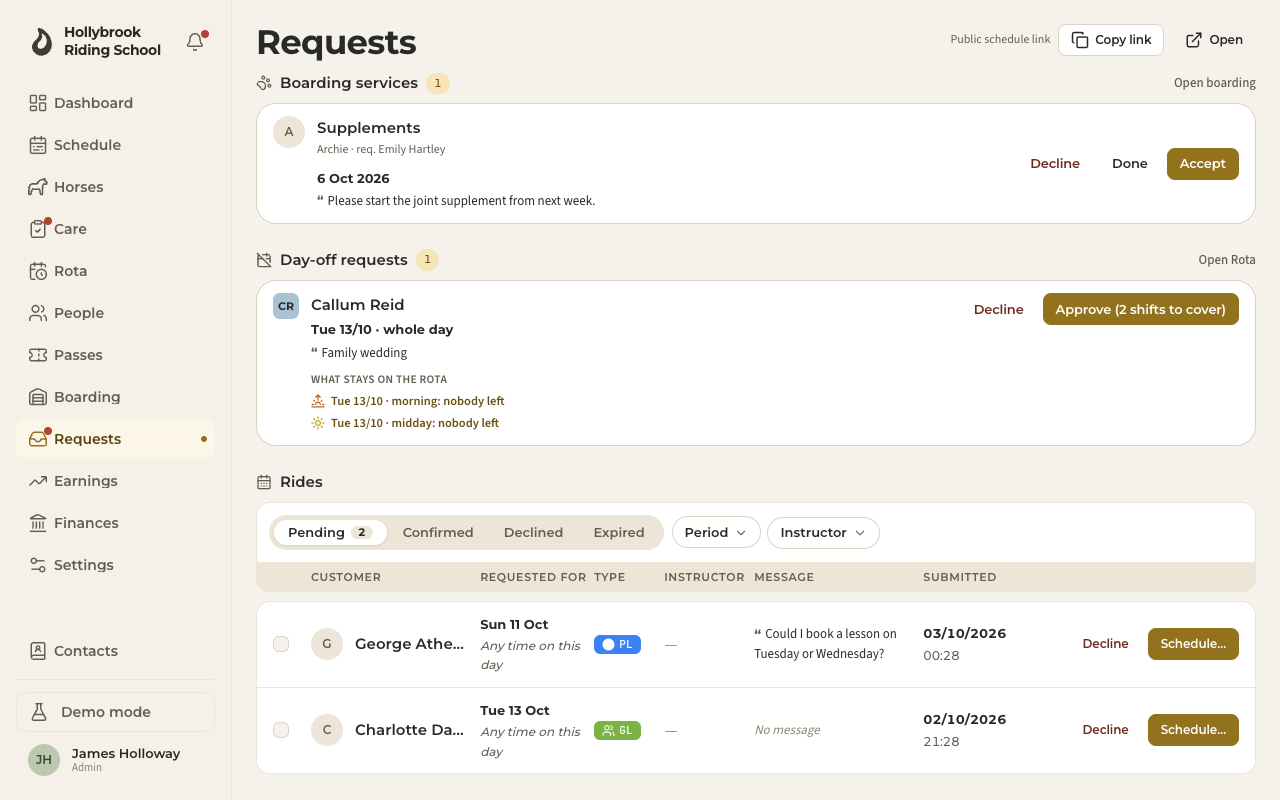This screenshot has width=1280, height=800.
Task: Follow the Open Rota link
Action: pyautogui.click(x=1227, y=260)
